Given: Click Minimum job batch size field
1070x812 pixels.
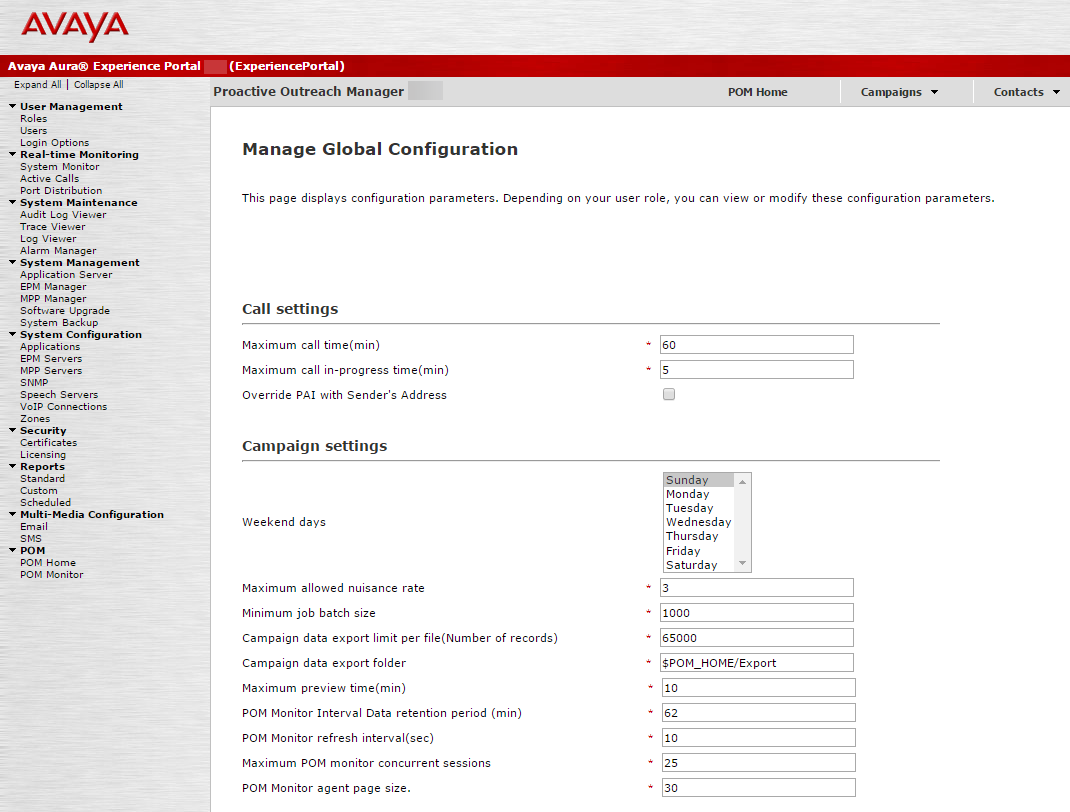Looking at the screenshot, I should pyautogui.click(x=757, y=613).
